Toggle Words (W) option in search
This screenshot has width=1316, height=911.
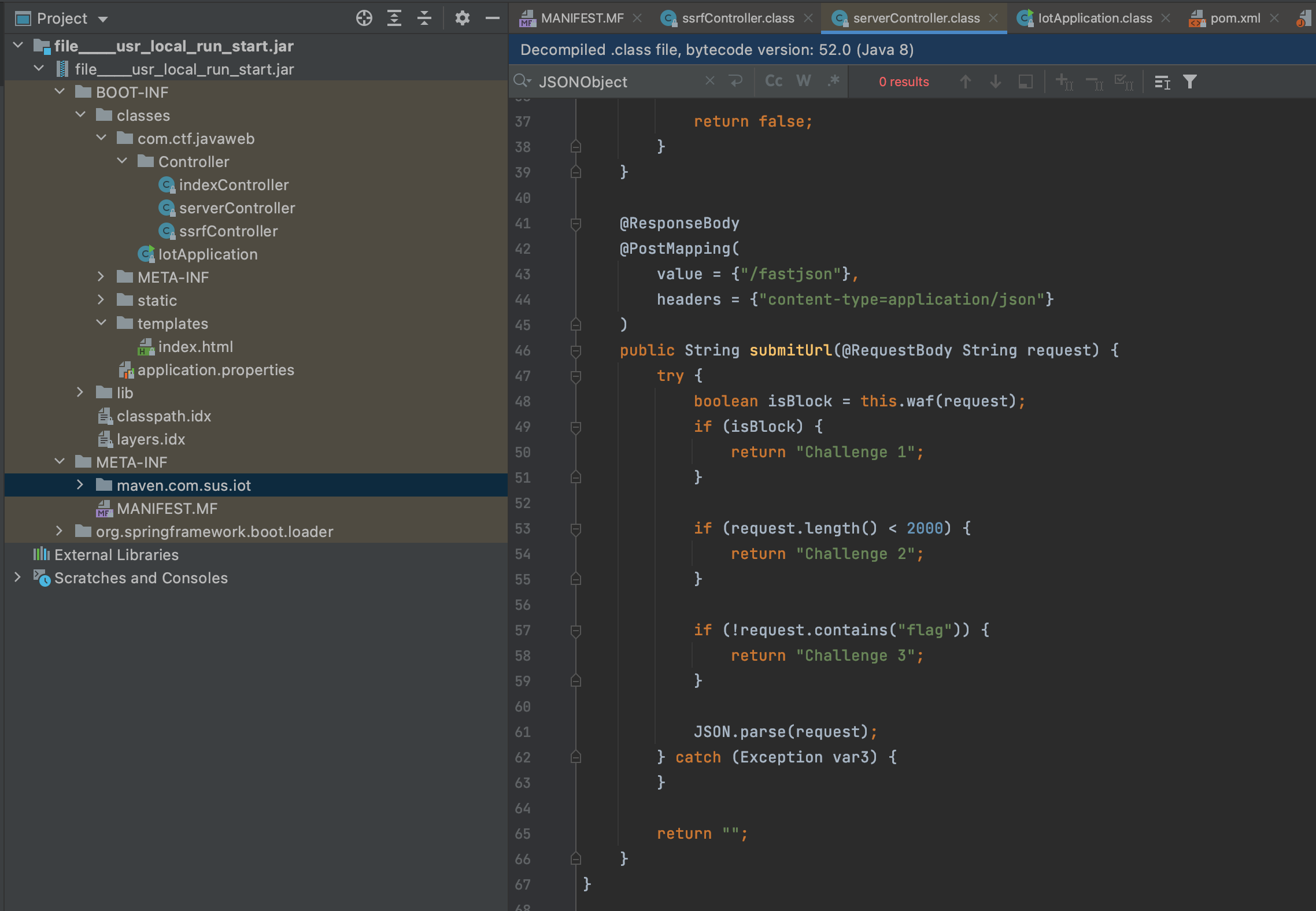[x=803, y=82]
